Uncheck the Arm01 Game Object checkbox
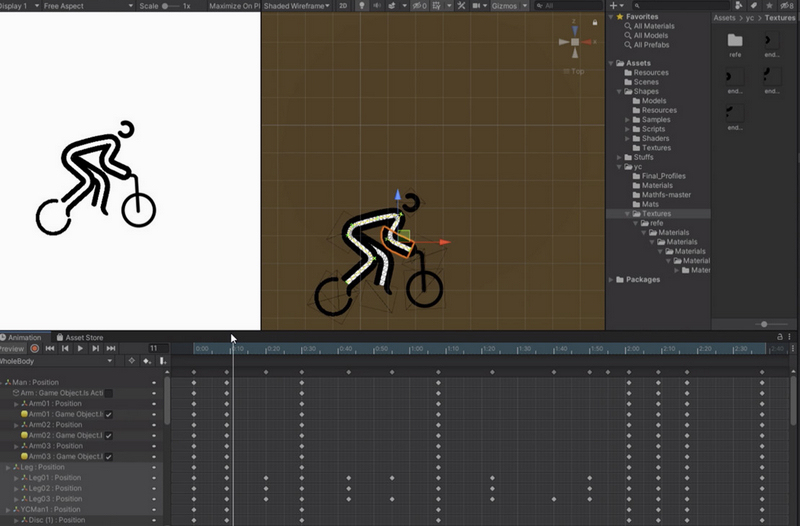Screen dimensions: 800x526 click(x=108, y=414)
